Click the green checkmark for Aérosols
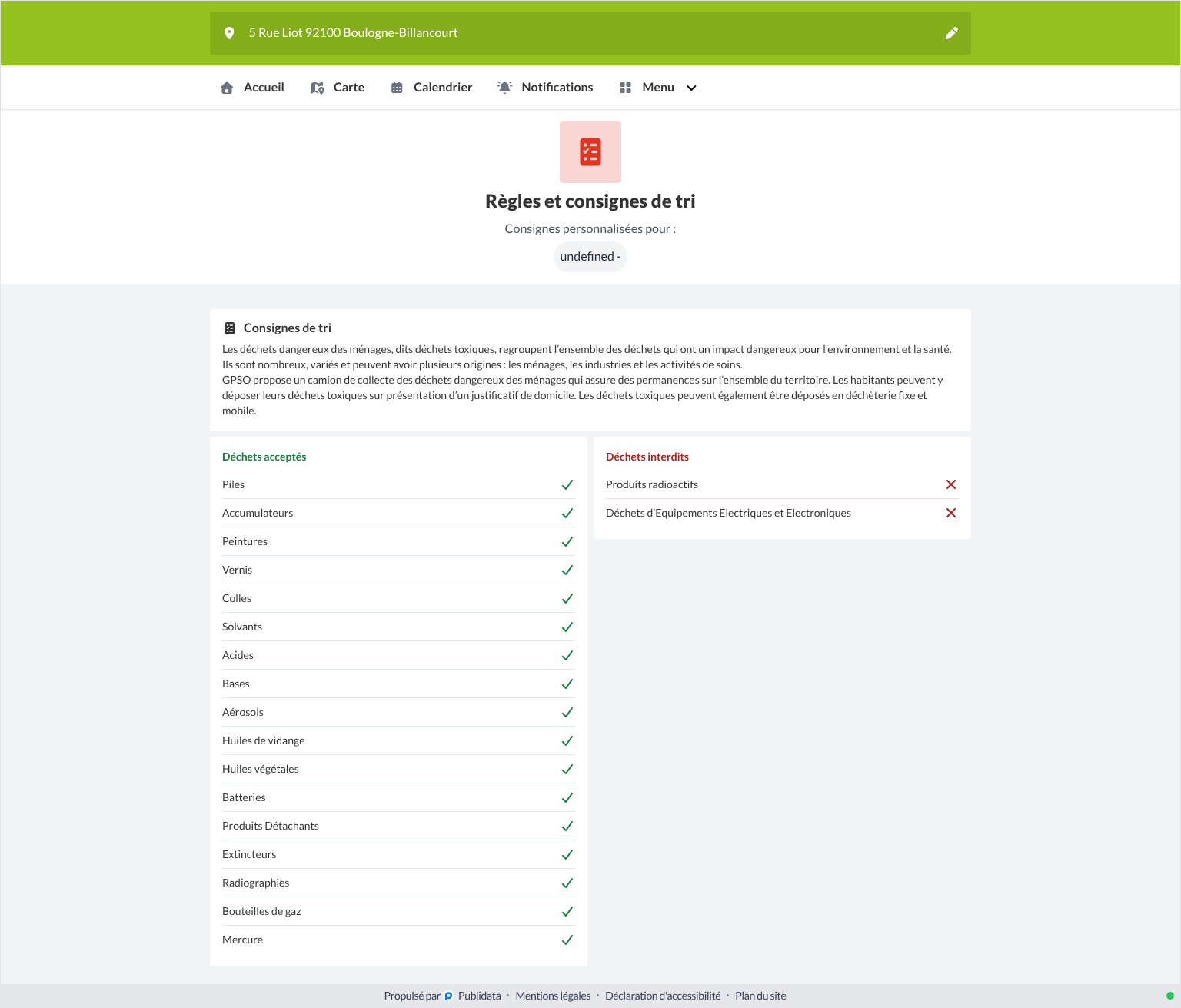Image resolution: width=1181 pixels, height=1008 pixels. tap(567, 712)
